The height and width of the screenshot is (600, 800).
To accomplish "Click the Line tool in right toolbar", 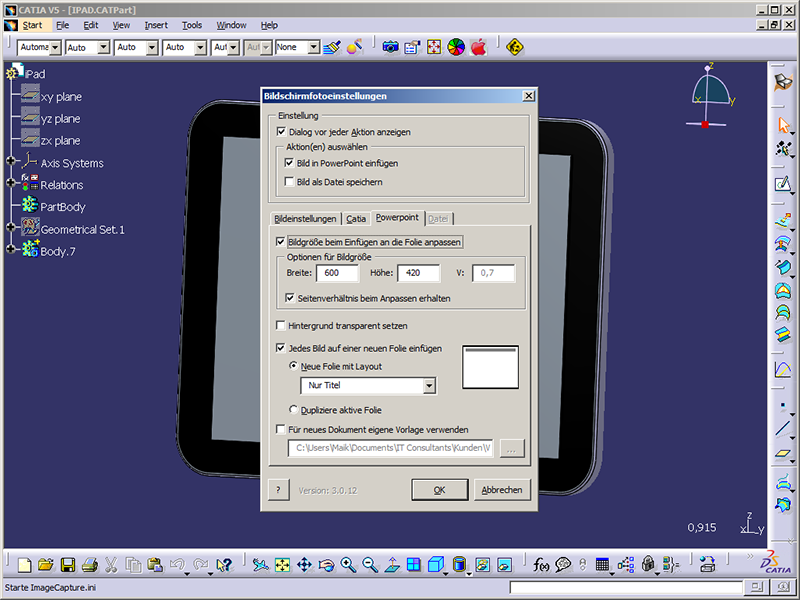I will [x=782, y=428].
